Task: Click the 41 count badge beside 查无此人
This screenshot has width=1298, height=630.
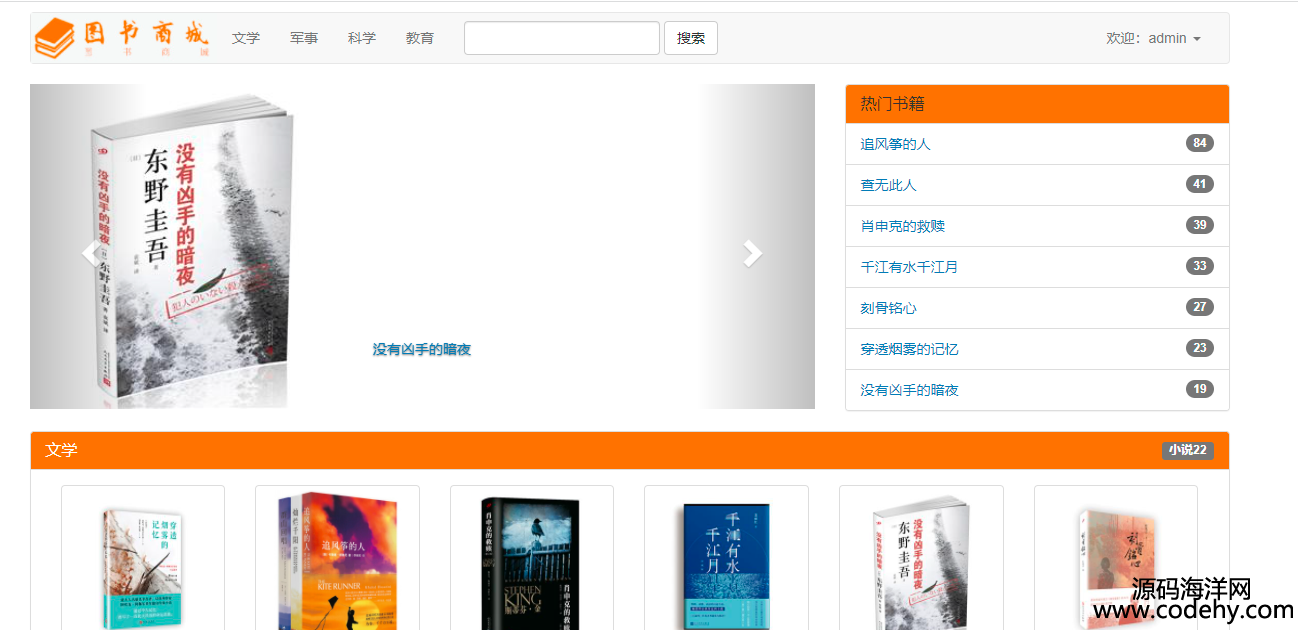Action: (1200, 184)
